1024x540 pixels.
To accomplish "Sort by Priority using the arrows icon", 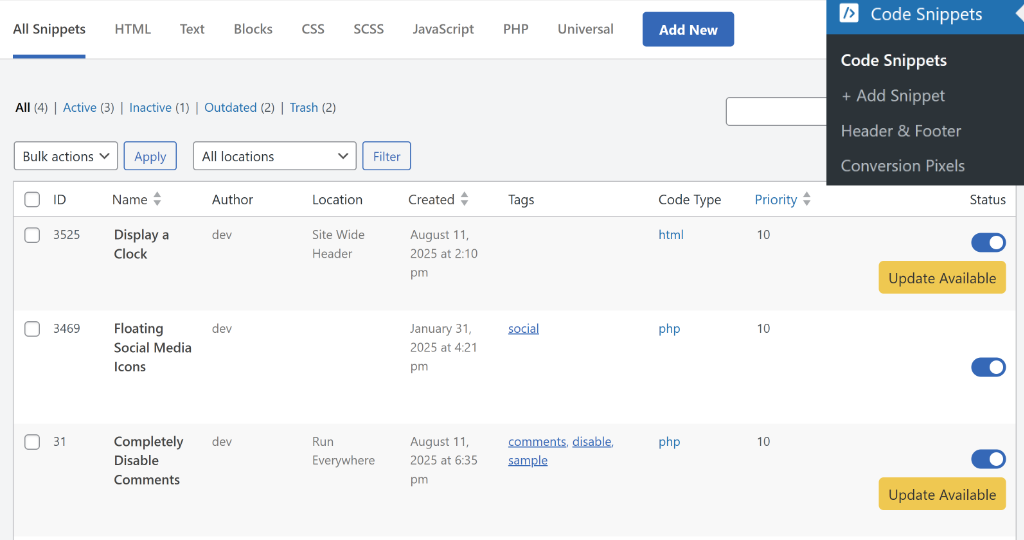I will pyautogui.click(x=807, y=199).
